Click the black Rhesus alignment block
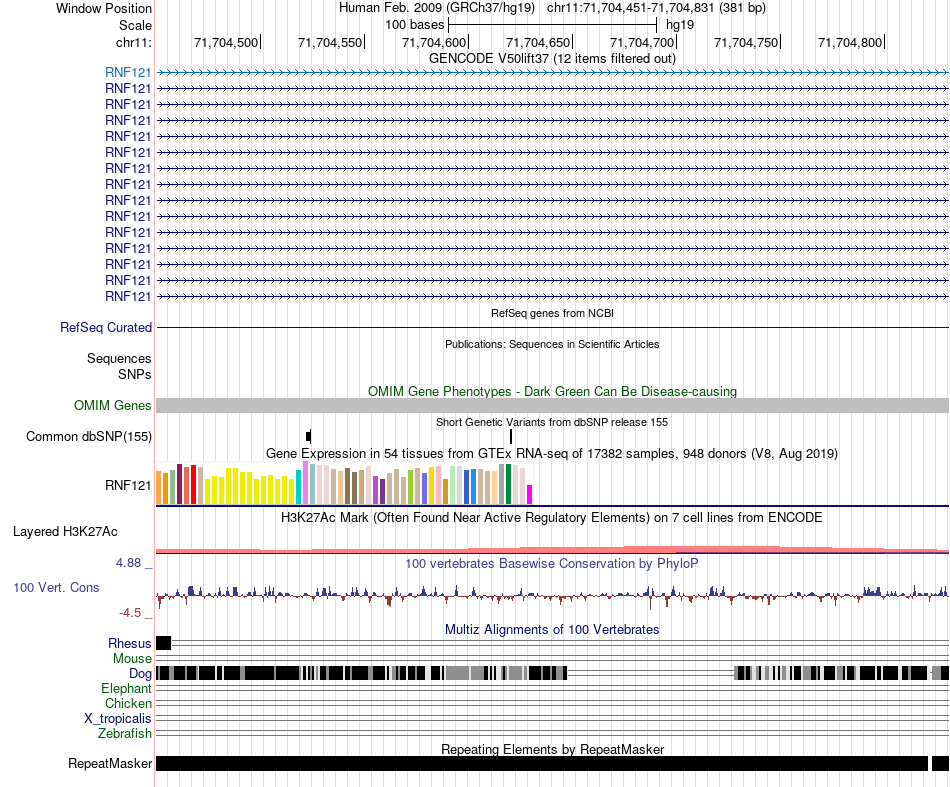950x787 pixels. point(164,643)
